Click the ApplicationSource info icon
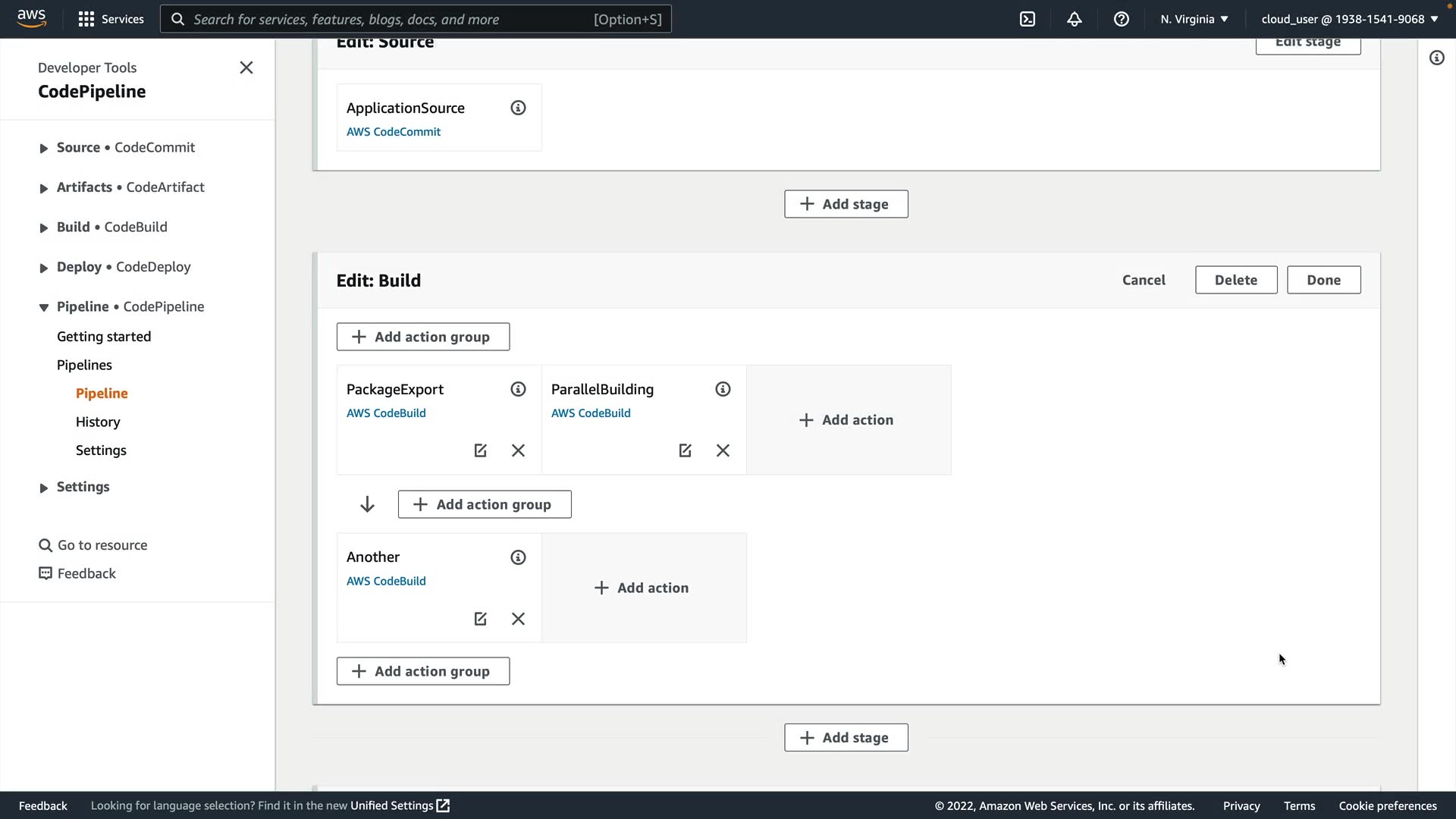 [518, 108]
